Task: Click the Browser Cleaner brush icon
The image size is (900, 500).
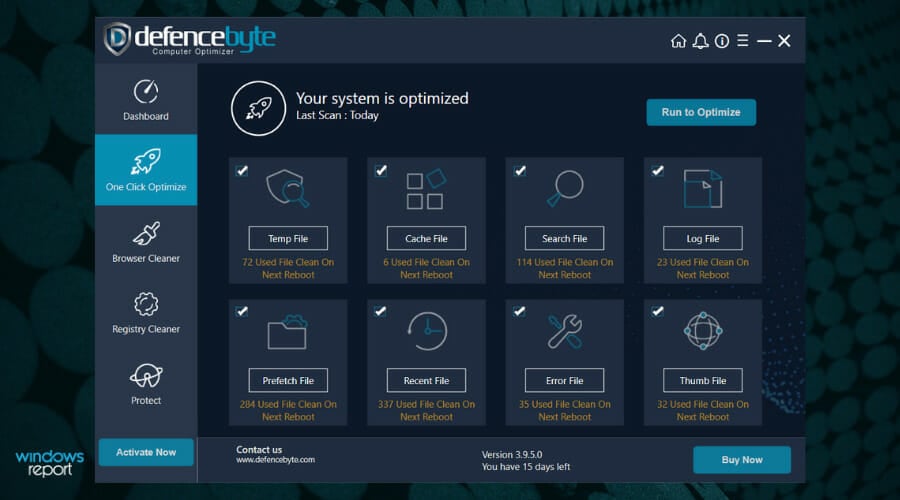Action: pyautogui.click(x=146, y=233)
